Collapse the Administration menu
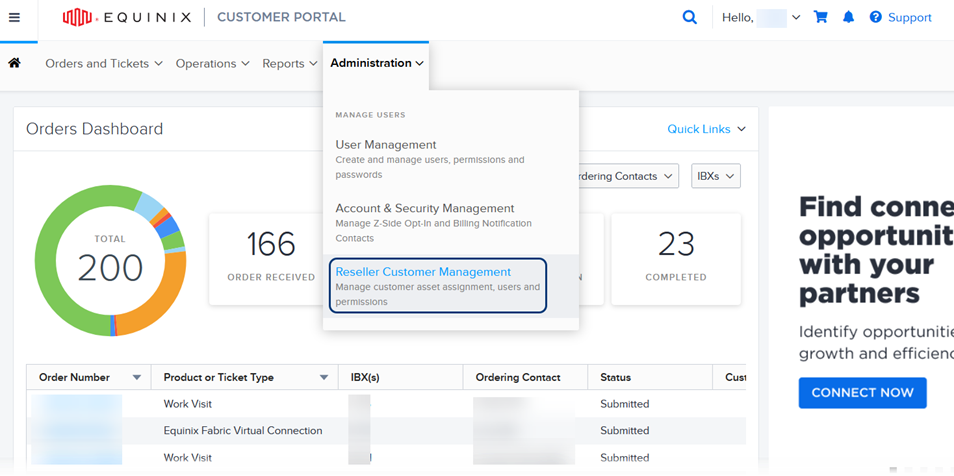The image size is (954, 476). tap(377, 63)
